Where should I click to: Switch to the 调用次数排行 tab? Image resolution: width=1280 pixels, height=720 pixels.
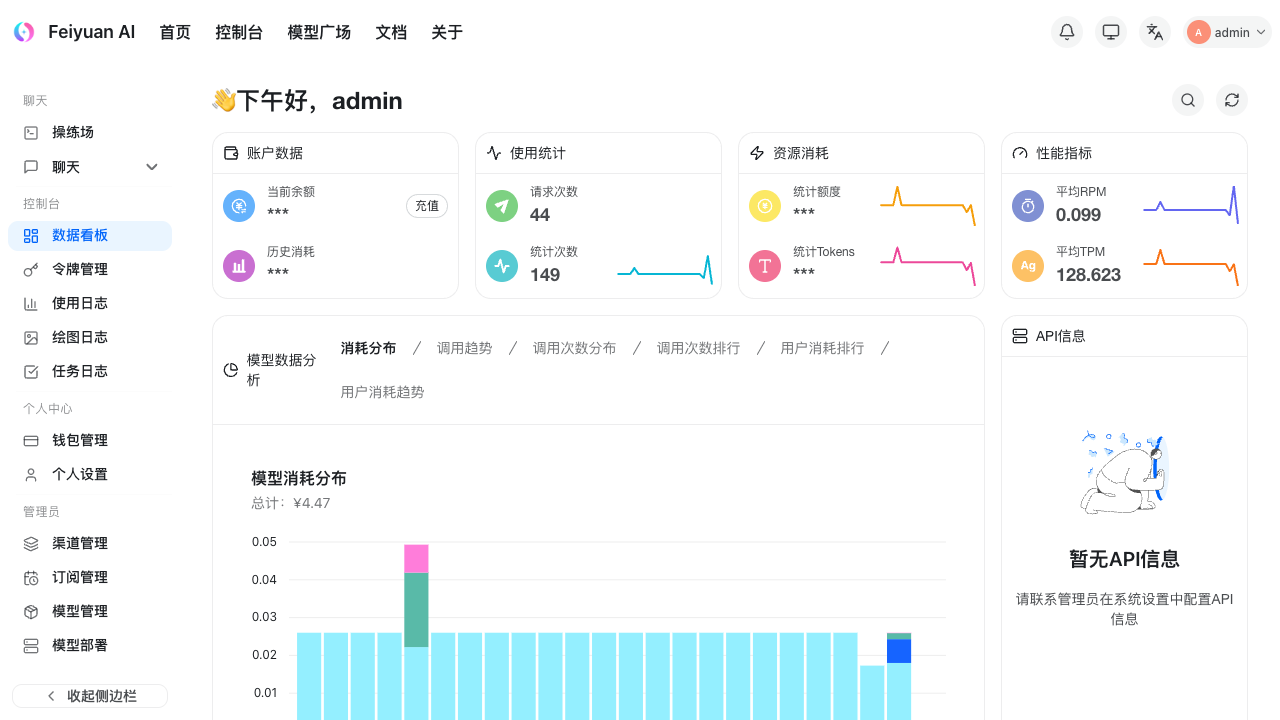click(698, 348)
